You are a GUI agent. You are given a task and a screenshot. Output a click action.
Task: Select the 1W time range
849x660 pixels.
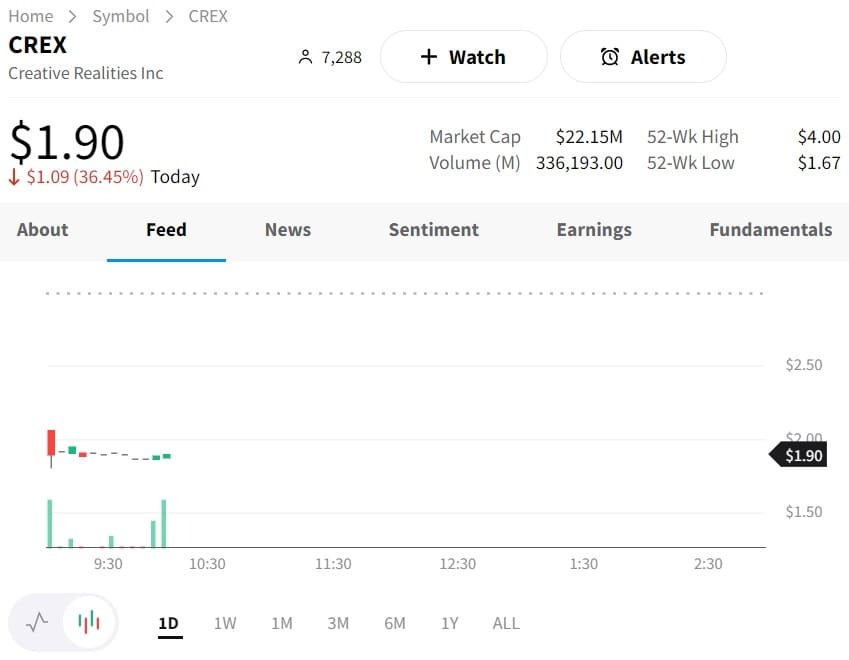point(225,623)
